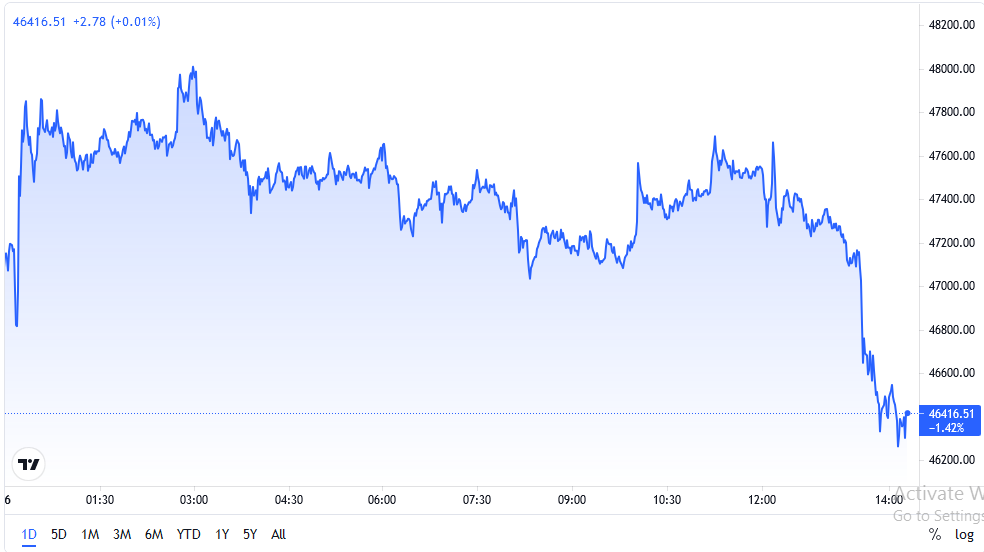Switch to the 5Y time range

pos(249,535)
